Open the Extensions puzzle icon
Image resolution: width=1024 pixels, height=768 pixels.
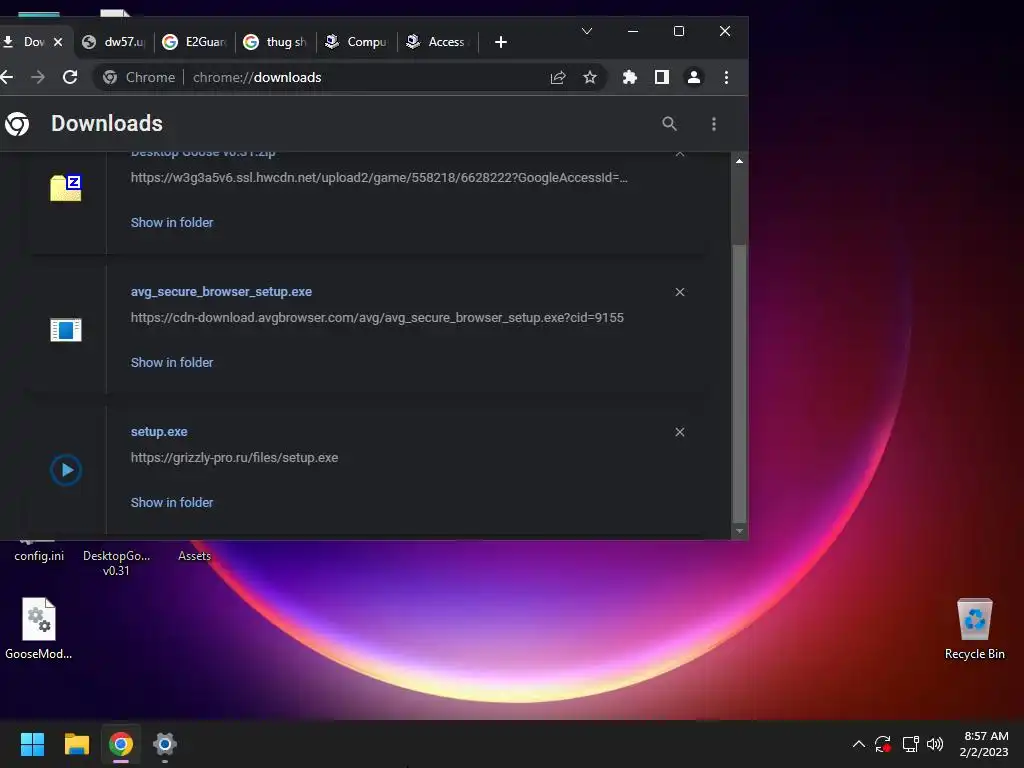[x=630, y=78]
